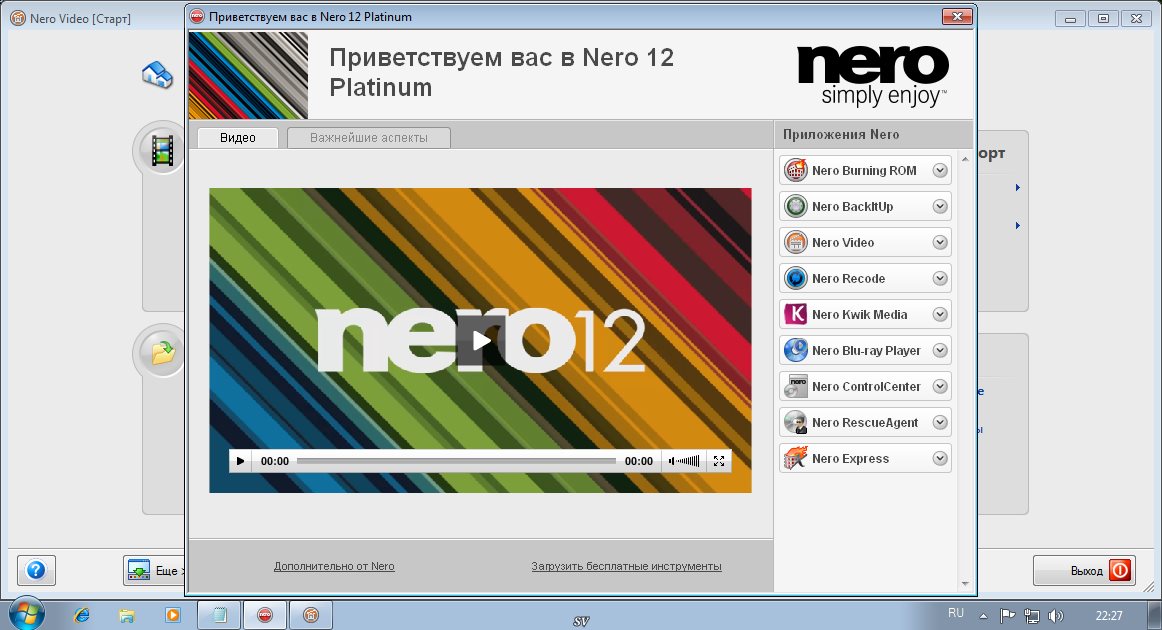
Task: Click the notepad item in the taskbar
Action: (x=219, y=615)
